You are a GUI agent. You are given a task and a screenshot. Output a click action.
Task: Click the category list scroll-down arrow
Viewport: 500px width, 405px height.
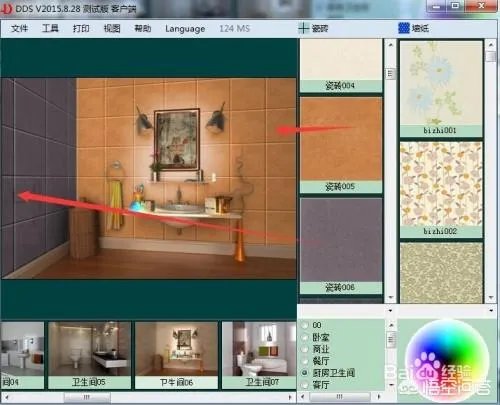pyautogui.click(x=391, y=385)
